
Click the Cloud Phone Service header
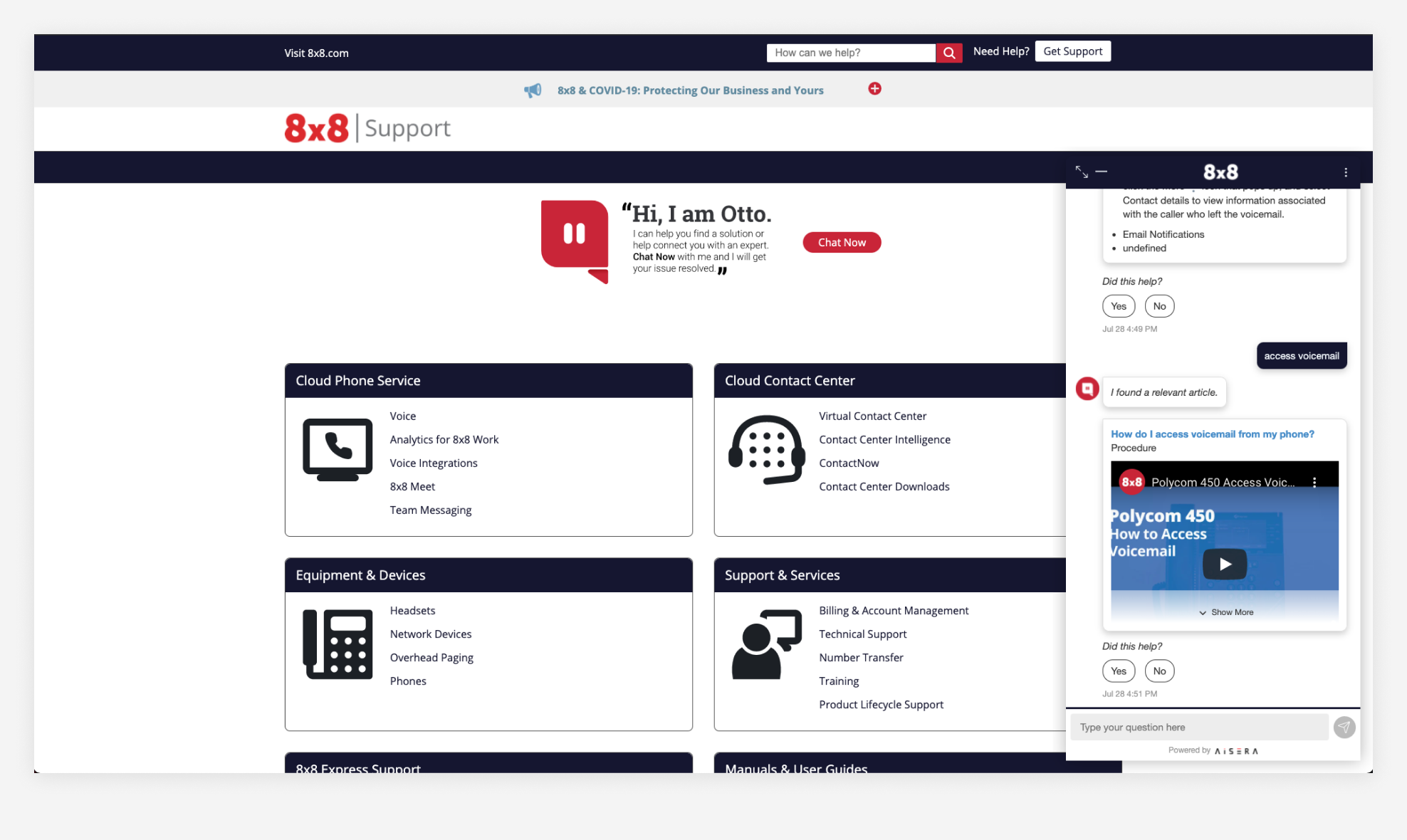coord(488,380)
